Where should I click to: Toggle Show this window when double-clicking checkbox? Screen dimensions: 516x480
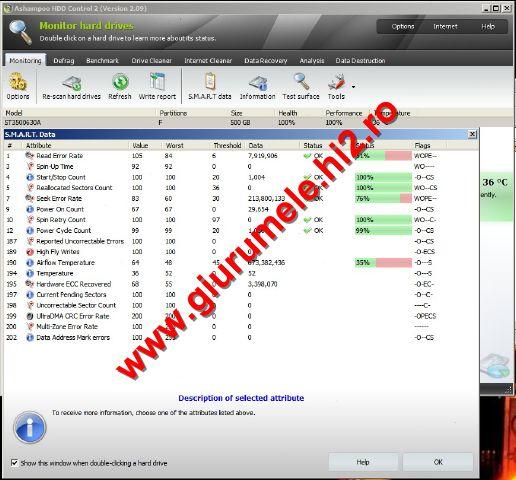pos(14,463)
